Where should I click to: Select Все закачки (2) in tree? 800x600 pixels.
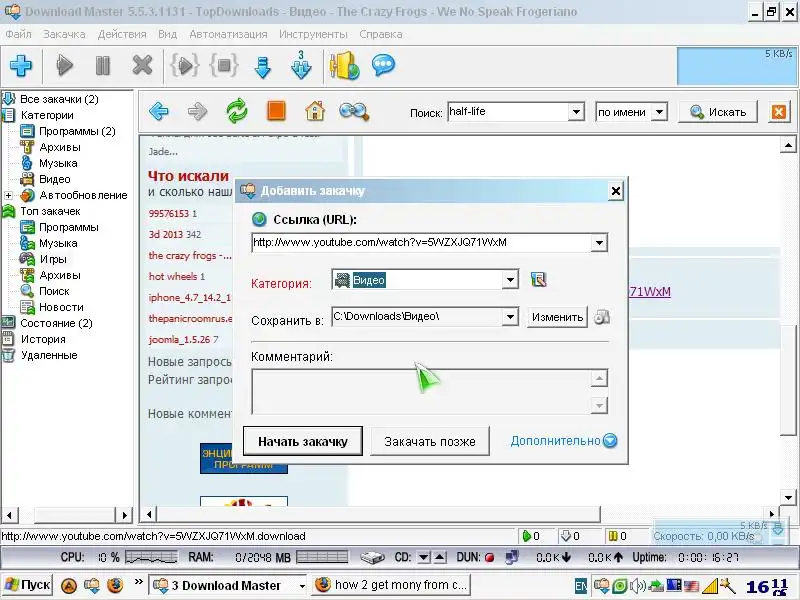point(59,99)
